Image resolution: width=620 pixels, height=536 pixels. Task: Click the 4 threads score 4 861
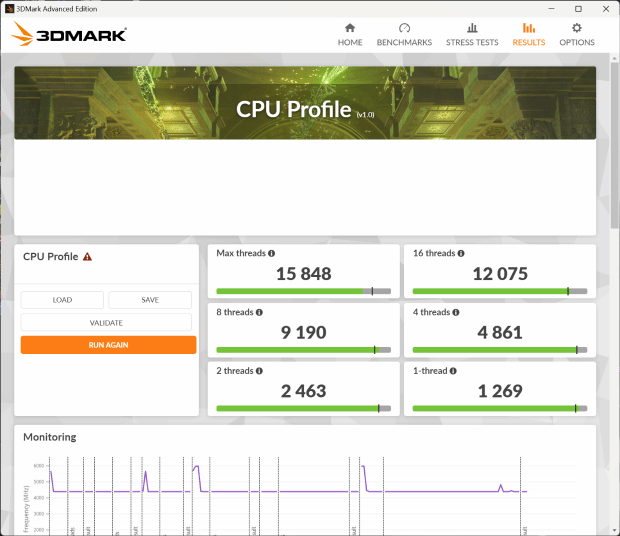(x=500, y=332)
